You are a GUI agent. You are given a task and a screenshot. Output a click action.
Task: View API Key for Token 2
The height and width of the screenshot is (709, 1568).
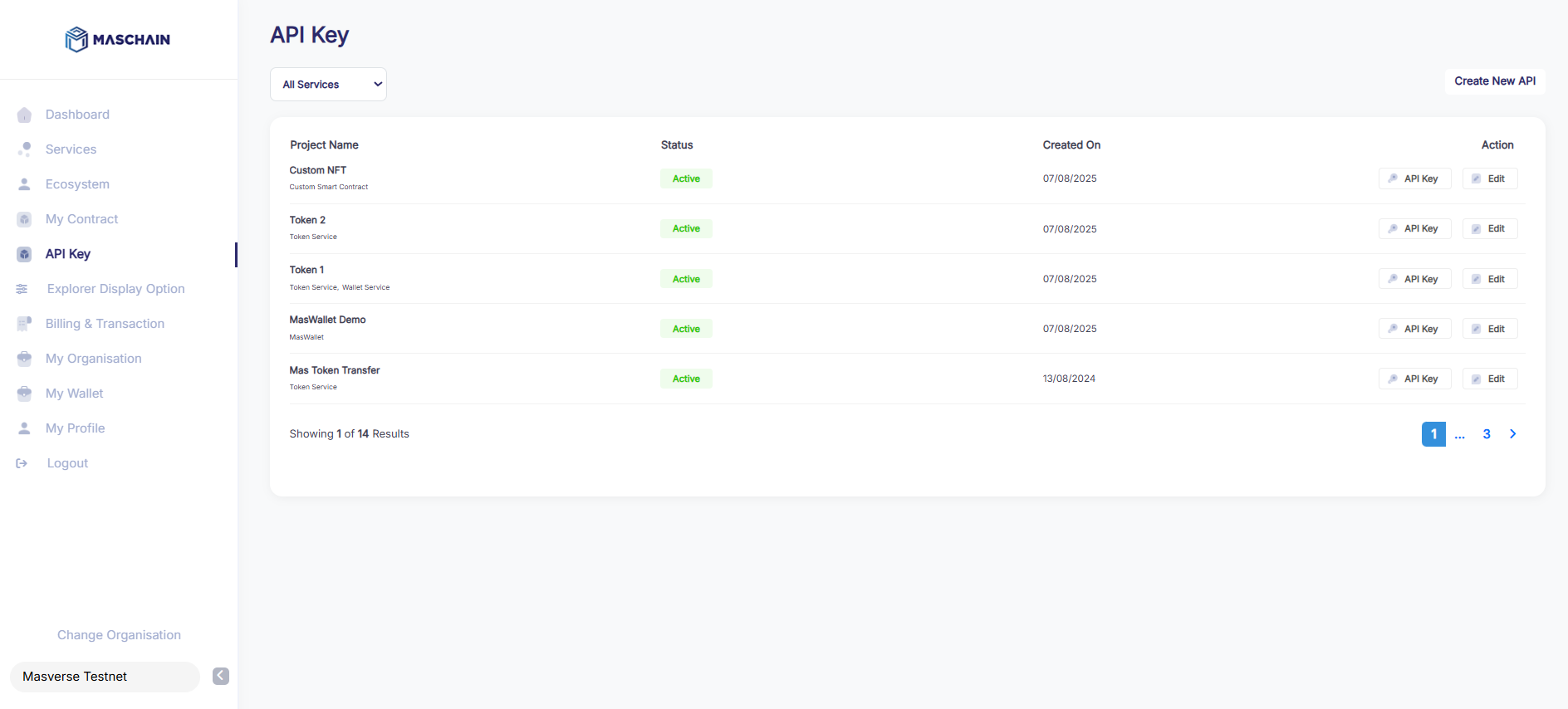pyautogui.click(x=1414, y=228)
